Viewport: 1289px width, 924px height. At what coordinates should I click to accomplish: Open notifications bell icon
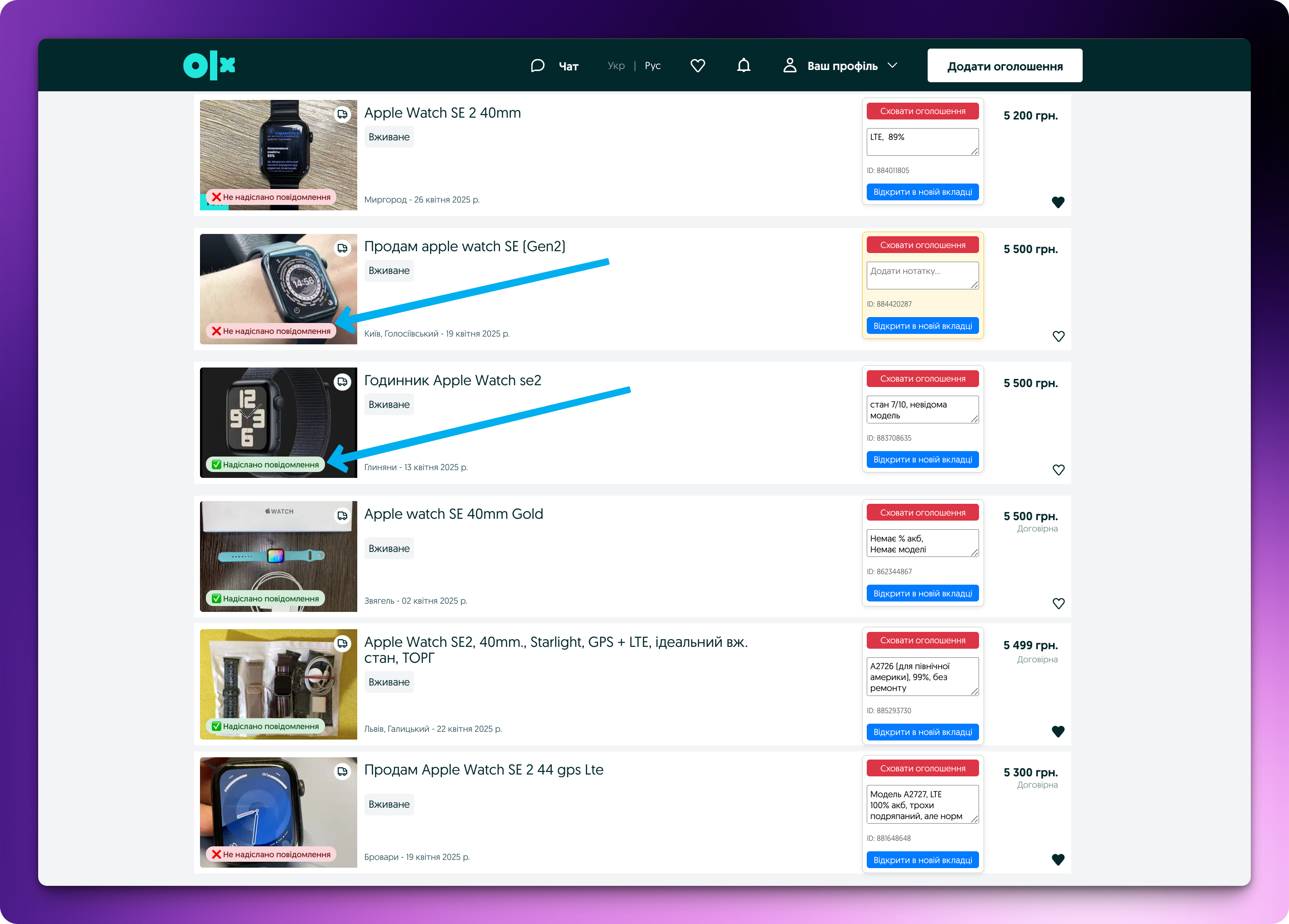(x=744, y=66)
